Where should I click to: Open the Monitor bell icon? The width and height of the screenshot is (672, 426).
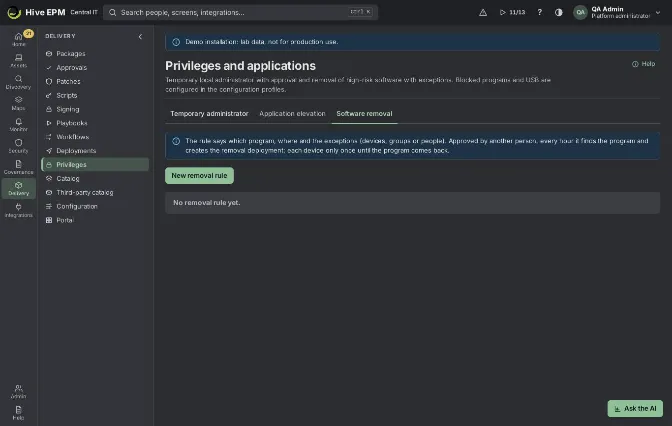18,124
